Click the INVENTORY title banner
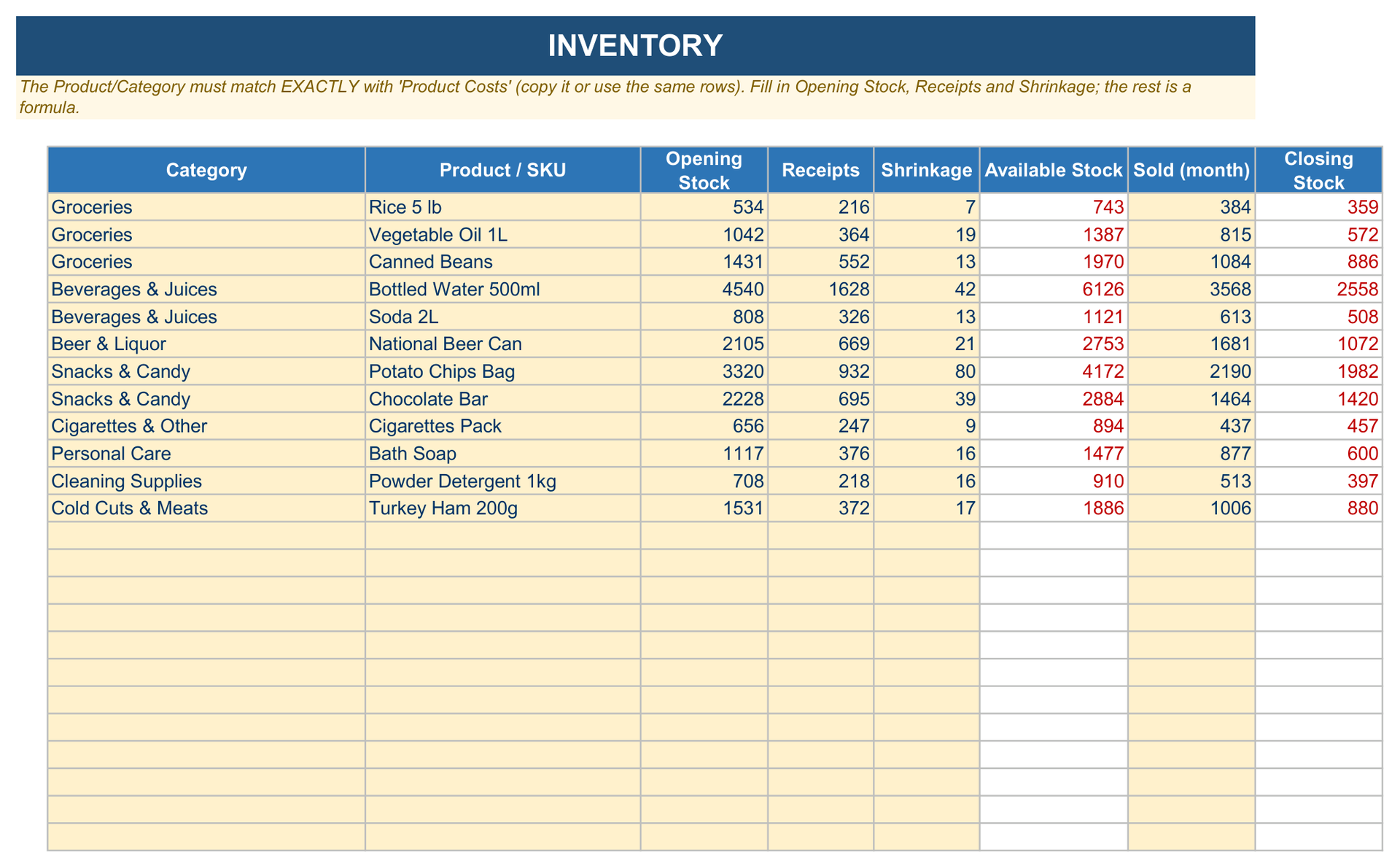1400x868 pixels. [x=635, y=45]
